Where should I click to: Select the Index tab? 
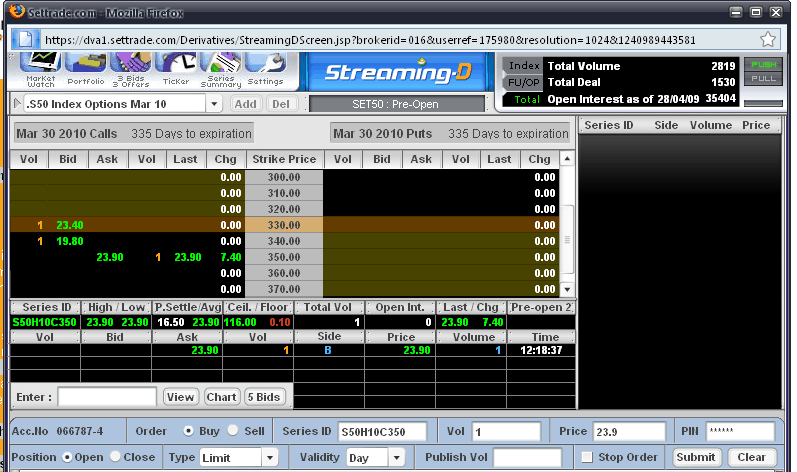524,66
